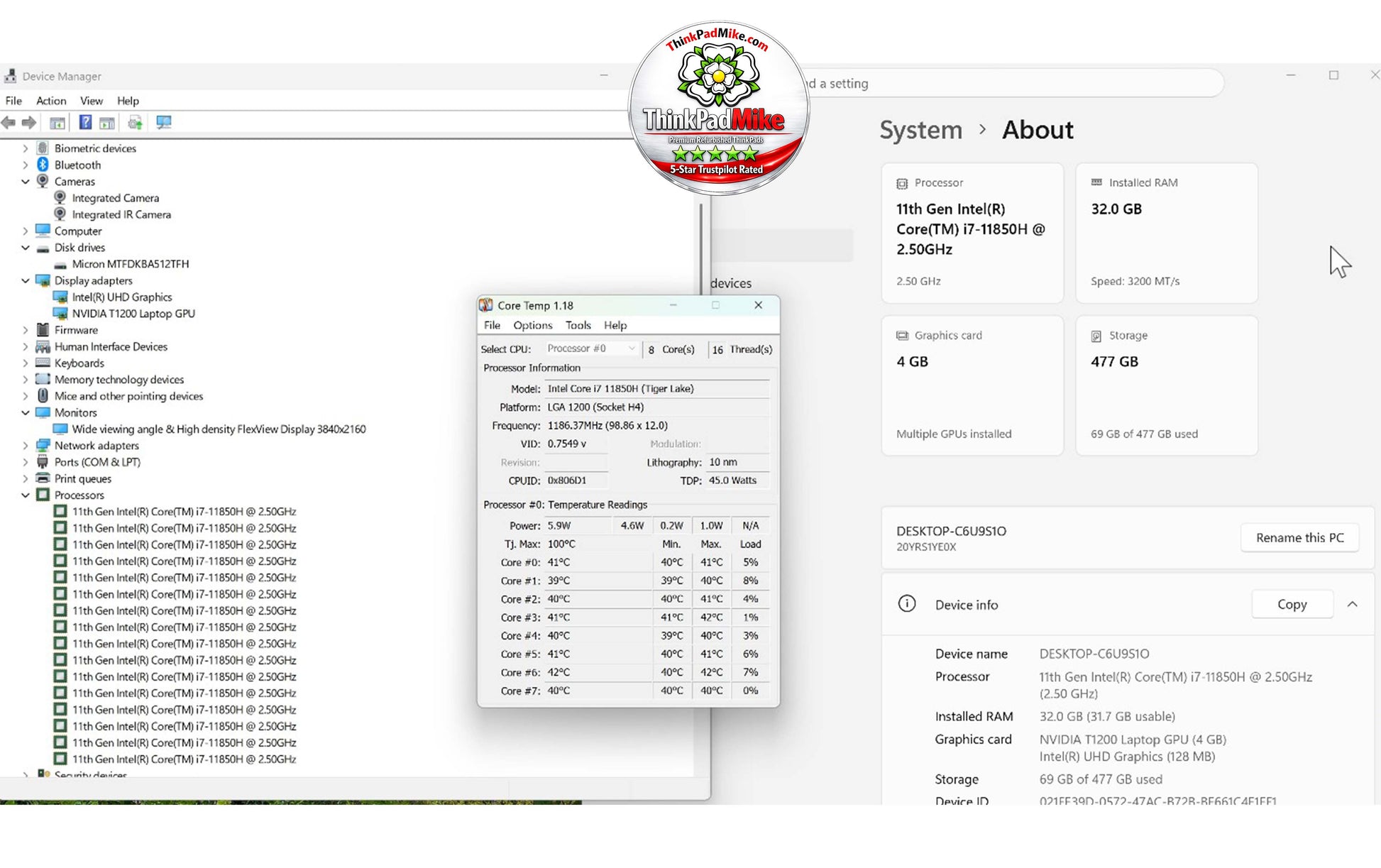Open Help via the blue question mark icon
1381x868 pixels.
point(85,123)
